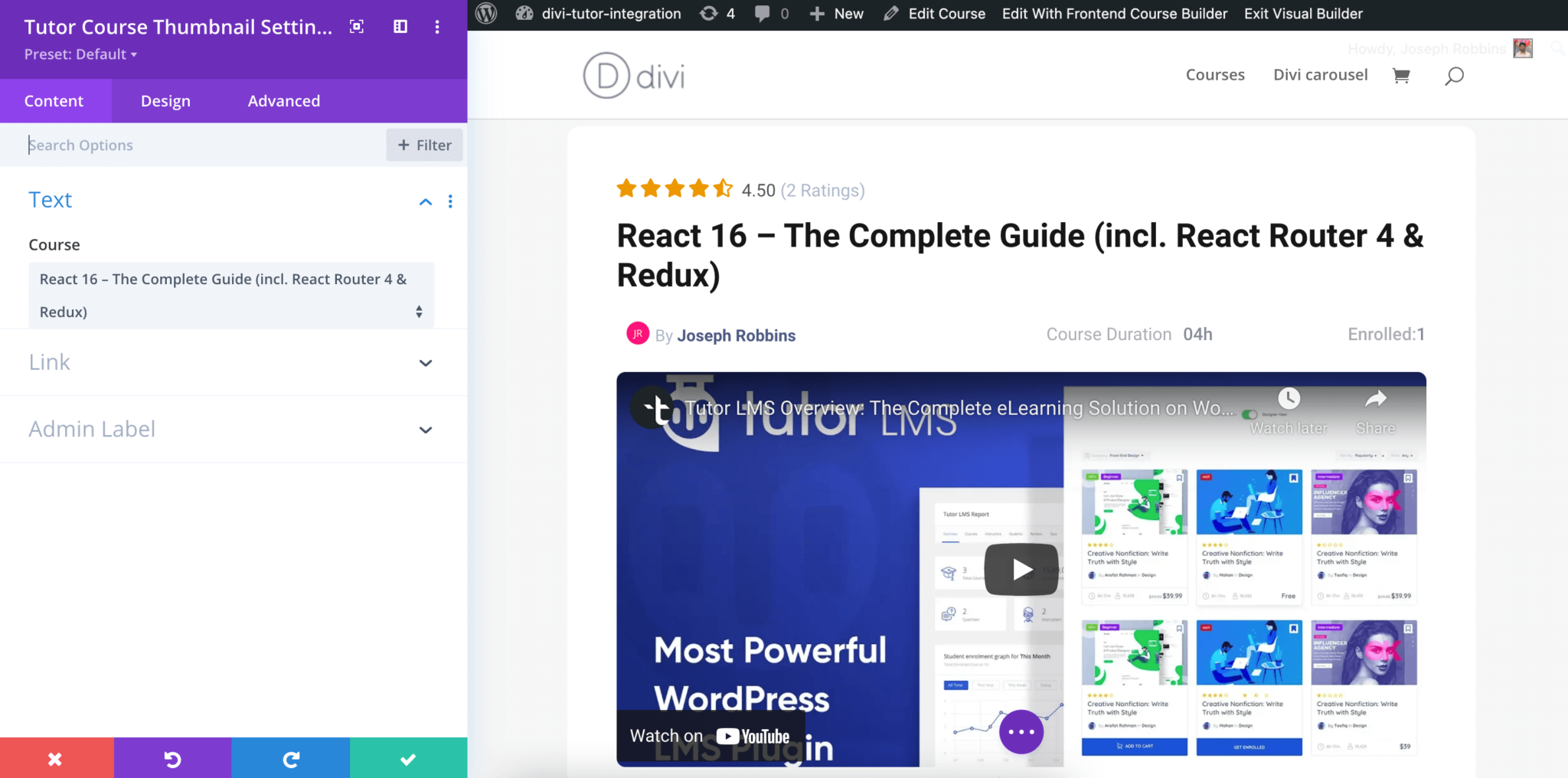1568x778 pixels.
Task: Collapse the Text settings section
Action: tap(426, 201)
